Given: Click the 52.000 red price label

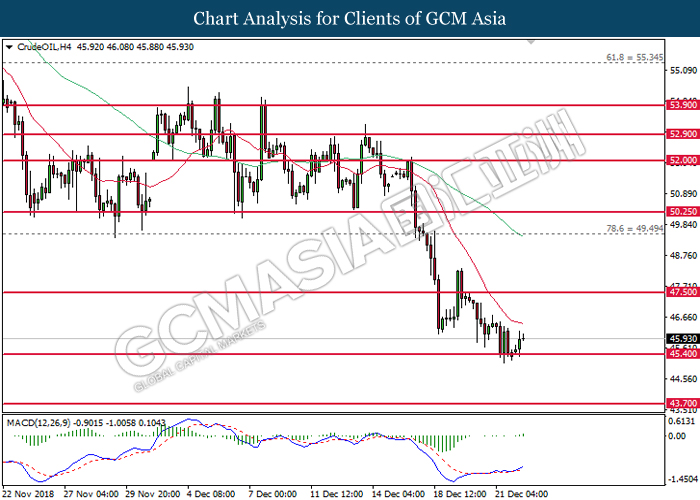Looking at the screenshot, I should point(683,160).
